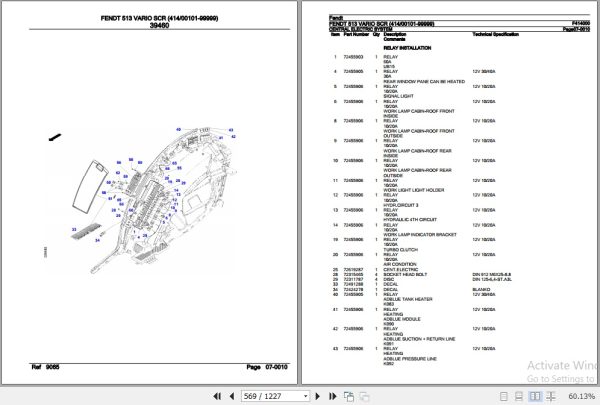The width and height of the screenshot is (600, 405).
Task: Click the drawing number 39460 under the title
Action: coord(159,25)
